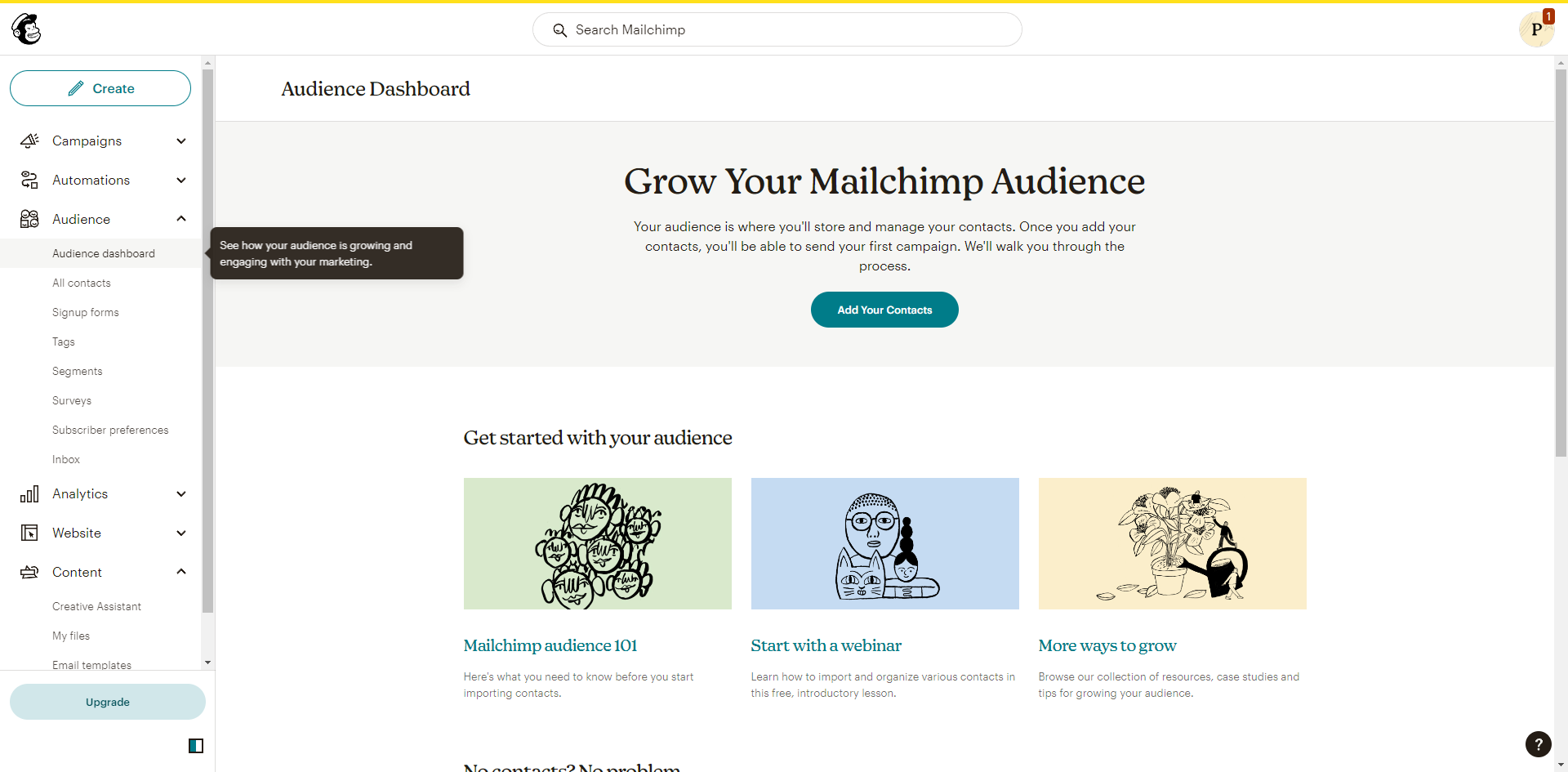The width and height of the screenshot is (1568, 772).
Task: Open Mailchimp audience 101 link
Action: click(550, 645)
